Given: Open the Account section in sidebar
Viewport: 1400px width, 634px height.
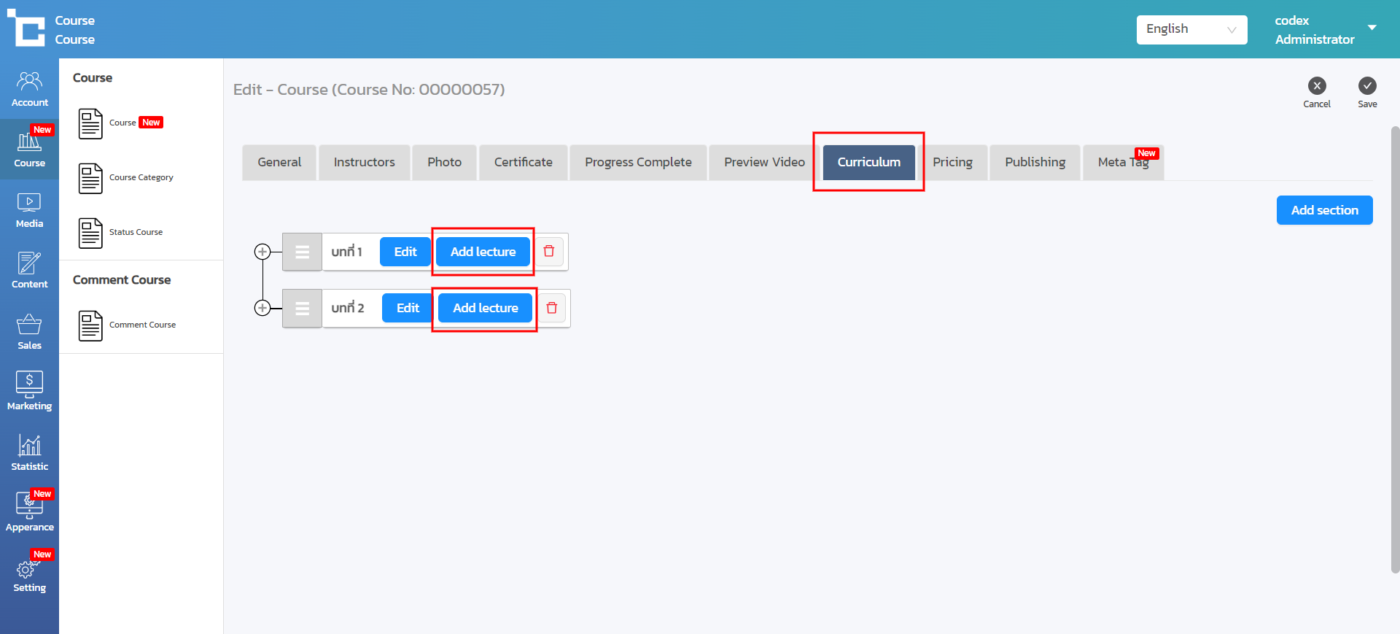Looking at the screenshot, I should pos(29,88).
